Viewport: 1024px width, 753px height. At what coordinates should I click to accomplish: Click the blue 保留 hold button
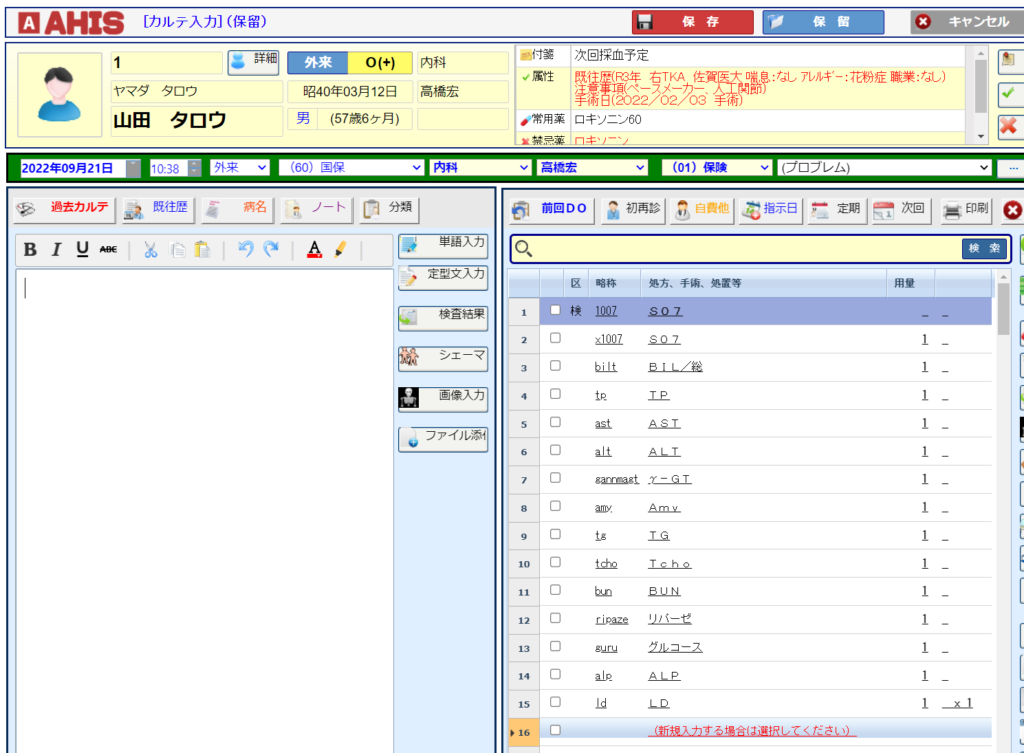tap(824, 22)
